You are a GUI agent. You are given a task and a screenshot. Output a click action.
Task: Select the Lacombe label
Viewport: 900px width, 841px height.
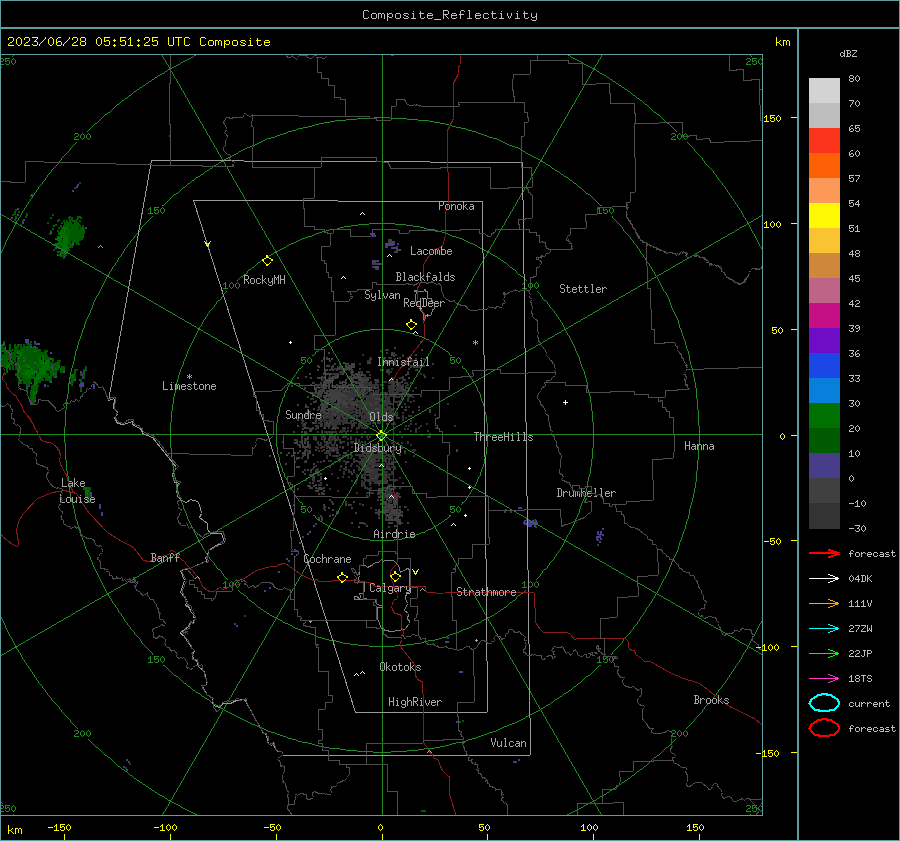[431, 251]
